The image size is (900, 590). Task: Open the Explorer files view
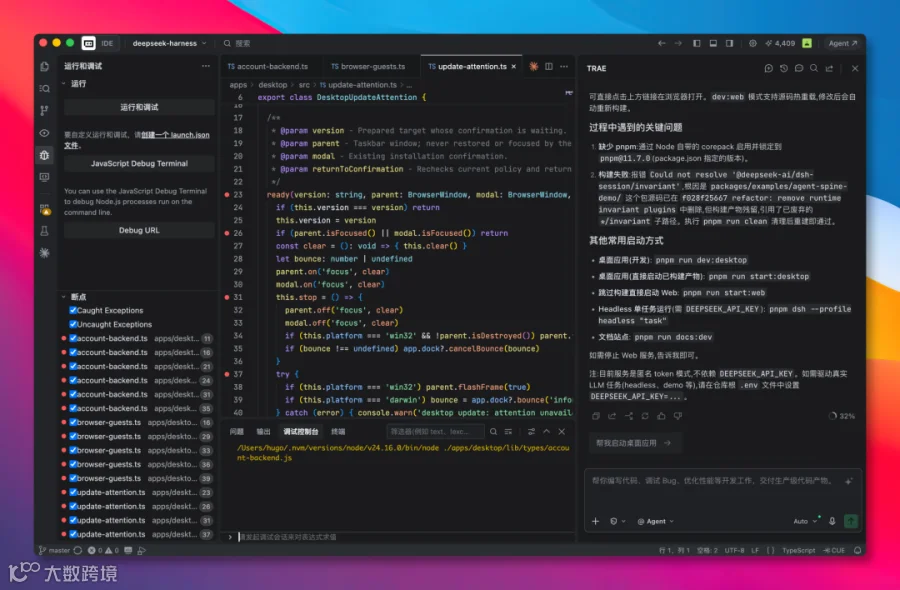click(44, 67)
